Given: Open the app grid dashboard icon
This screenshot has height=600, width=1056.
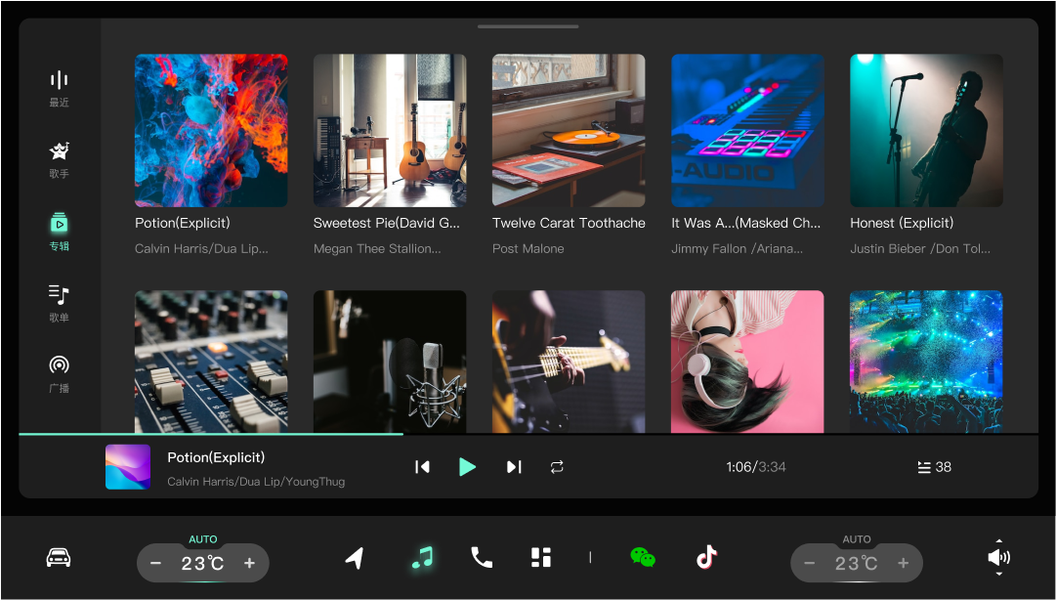Looking at the screenshot, I should point(541,558).
